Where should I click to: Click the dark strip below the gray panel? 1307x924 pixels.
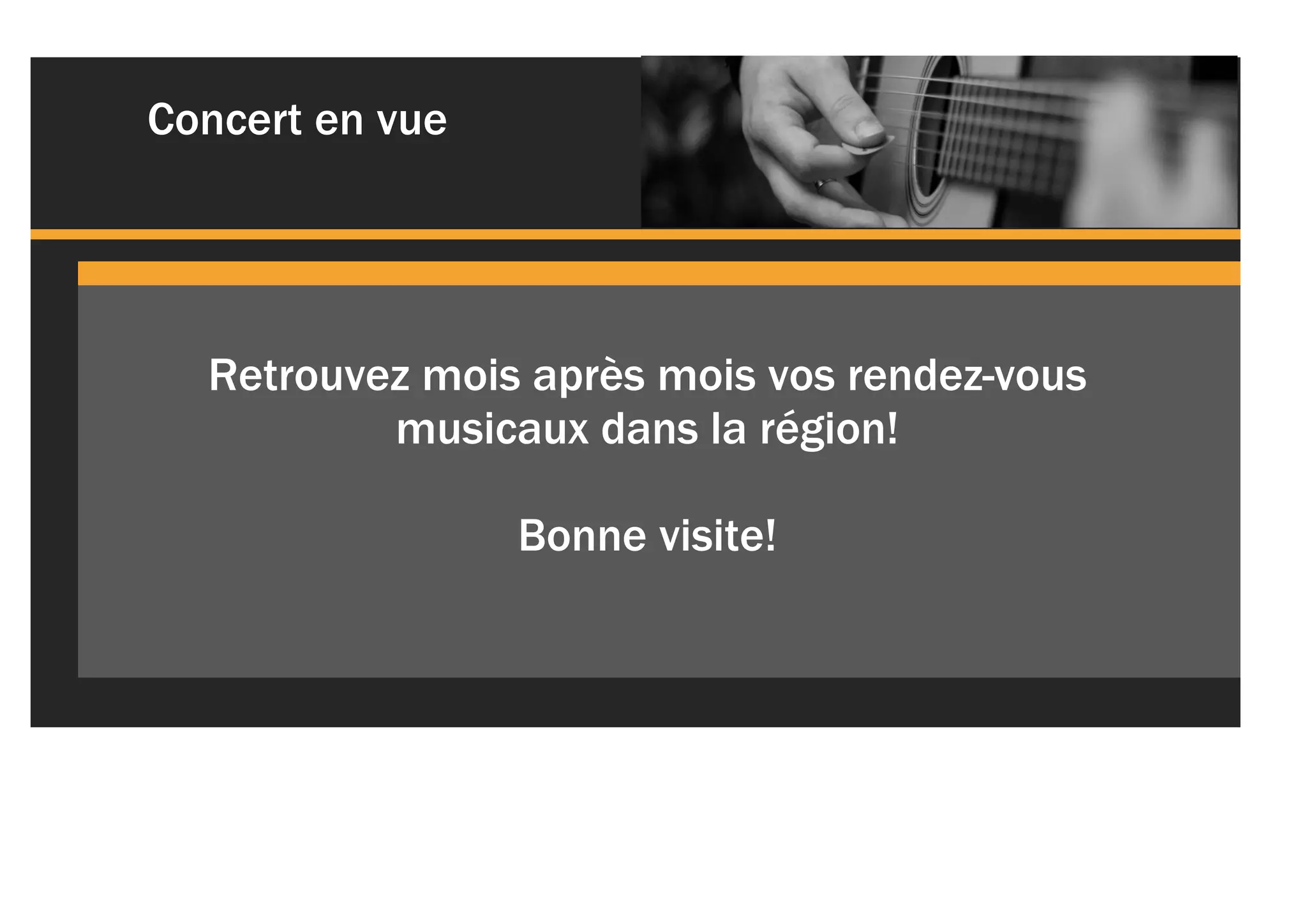635,702
